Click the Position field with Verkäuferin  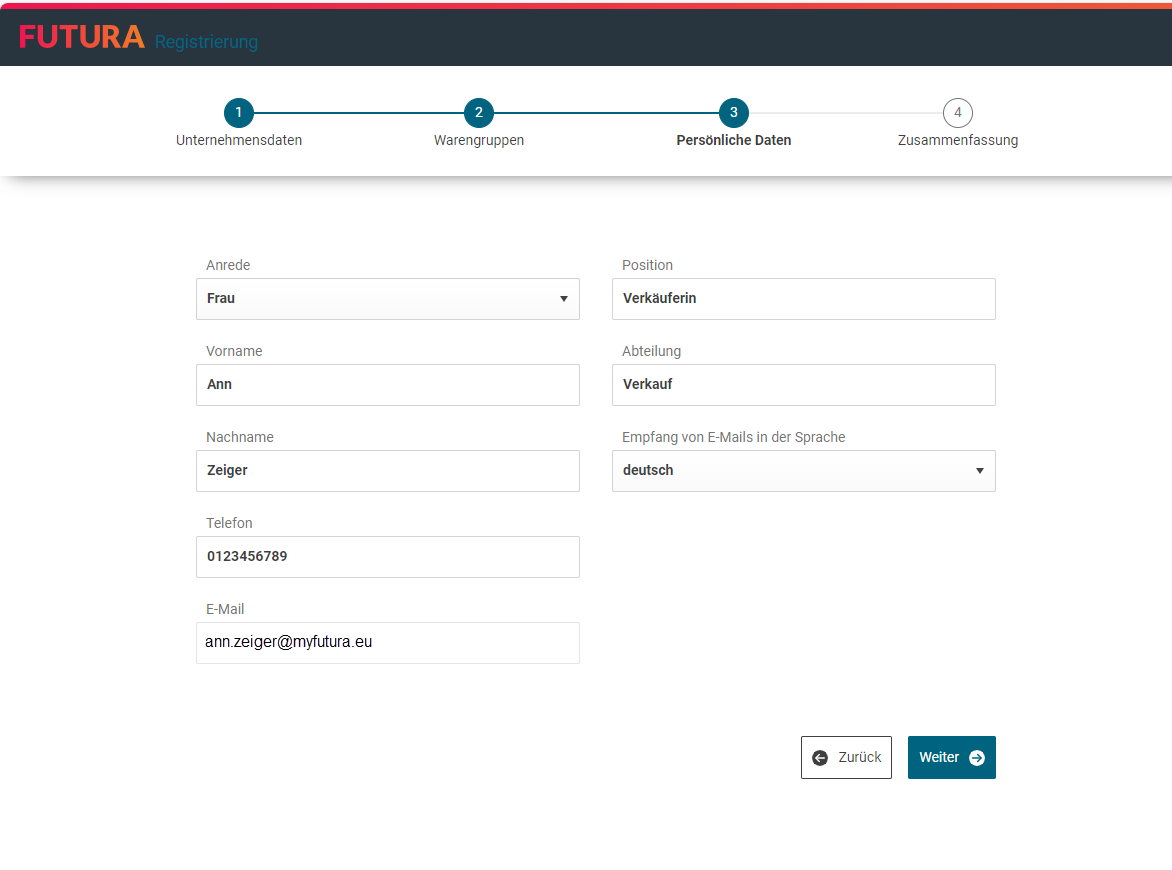pos(803,299)
